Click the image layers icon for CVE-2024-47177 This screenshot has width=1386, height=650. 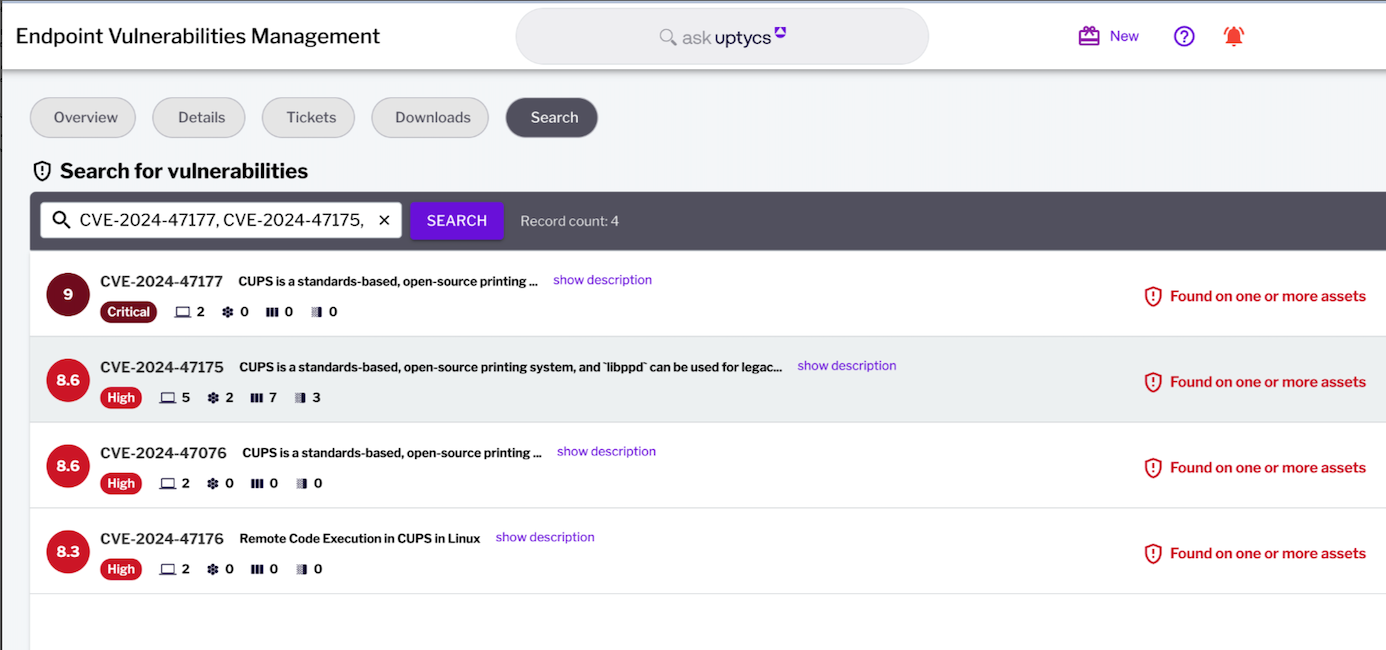click(316, 312)
